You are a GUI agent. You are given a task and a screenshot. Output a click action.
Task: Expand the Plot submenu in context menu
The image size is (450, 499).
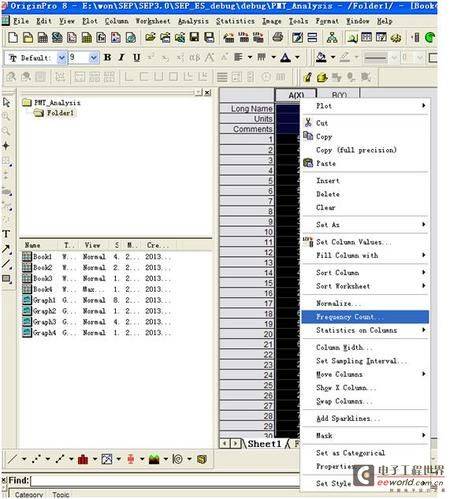(365, 106)
